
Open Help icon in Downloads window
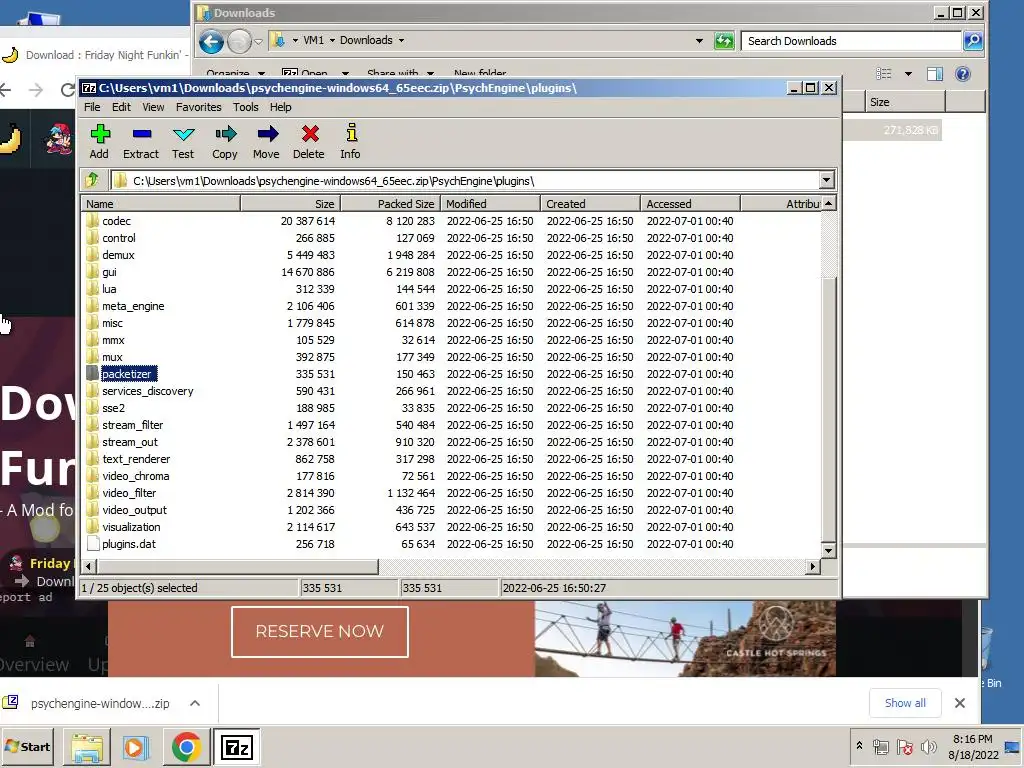coord(963,74)
